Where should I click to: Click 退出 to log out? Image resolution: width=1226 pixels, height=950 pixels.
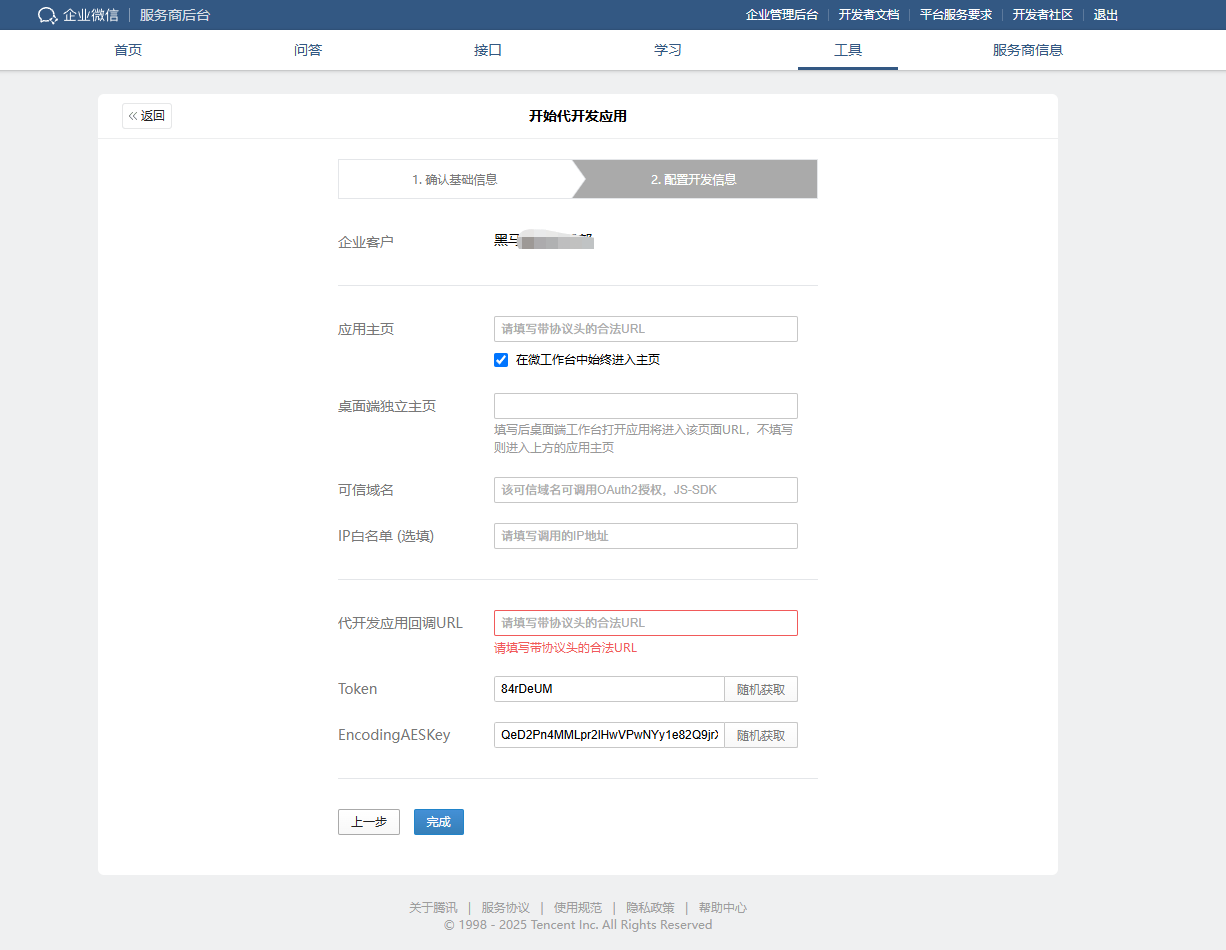click(x=1106, y=15)
